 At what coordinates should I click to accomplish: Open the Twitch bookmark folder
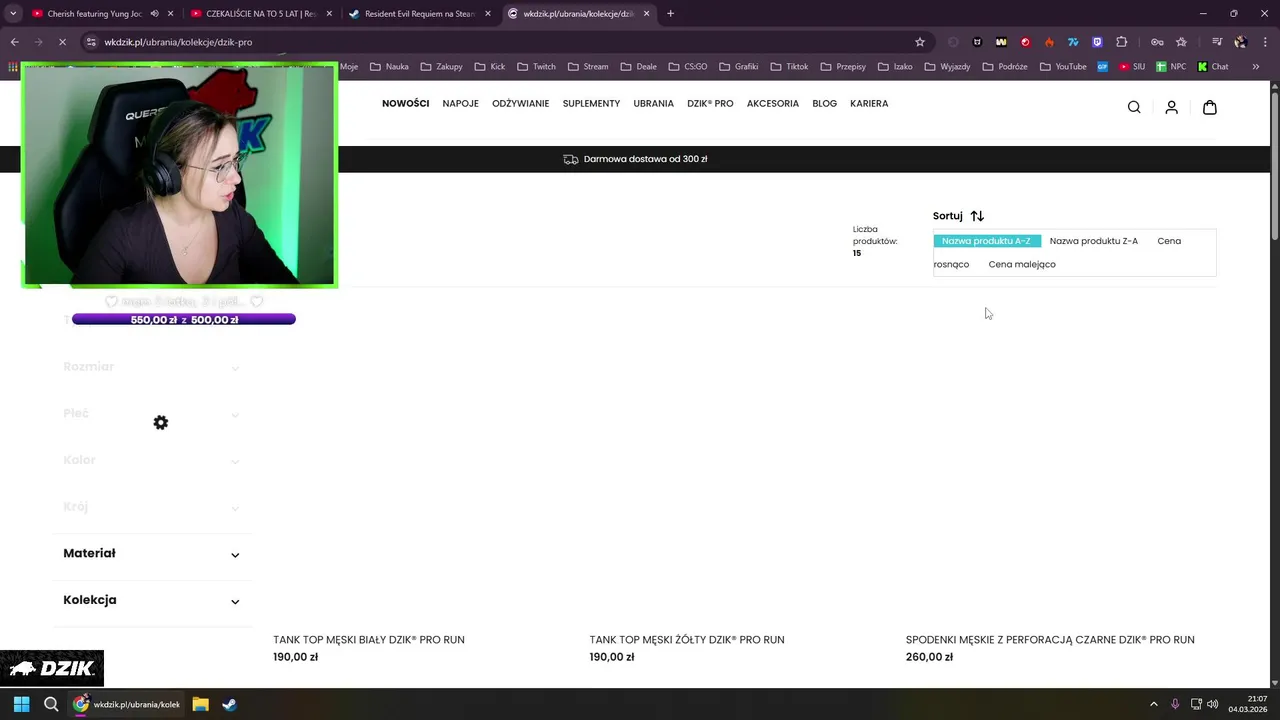[536, 67]
